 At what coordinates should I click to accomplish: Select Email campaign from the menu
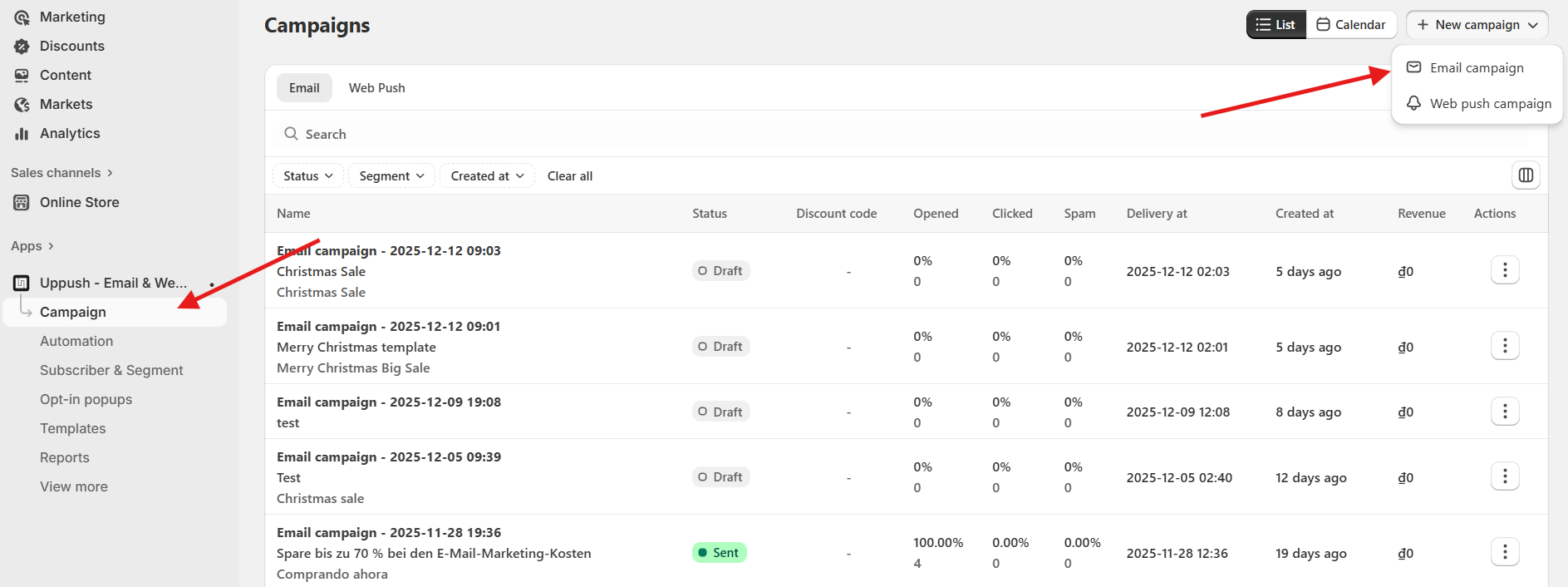click(x=1476, y=68)
